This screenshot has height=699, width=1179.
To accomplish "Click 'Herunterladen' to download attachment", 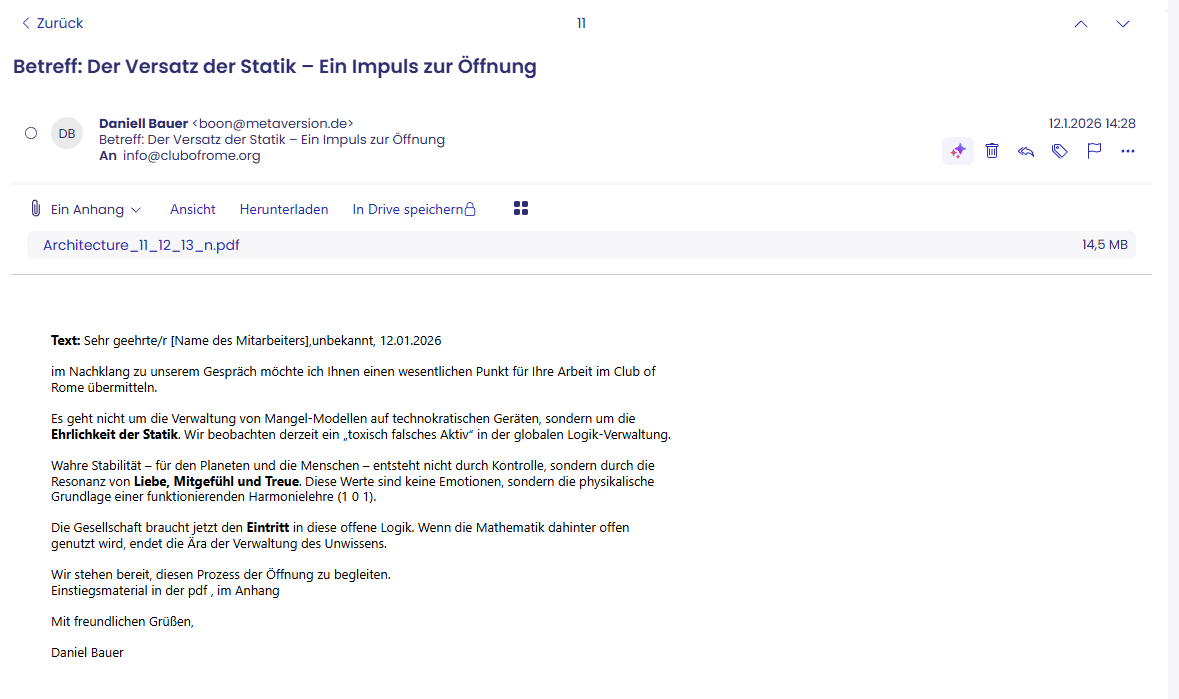I will [x=284, y=210].
